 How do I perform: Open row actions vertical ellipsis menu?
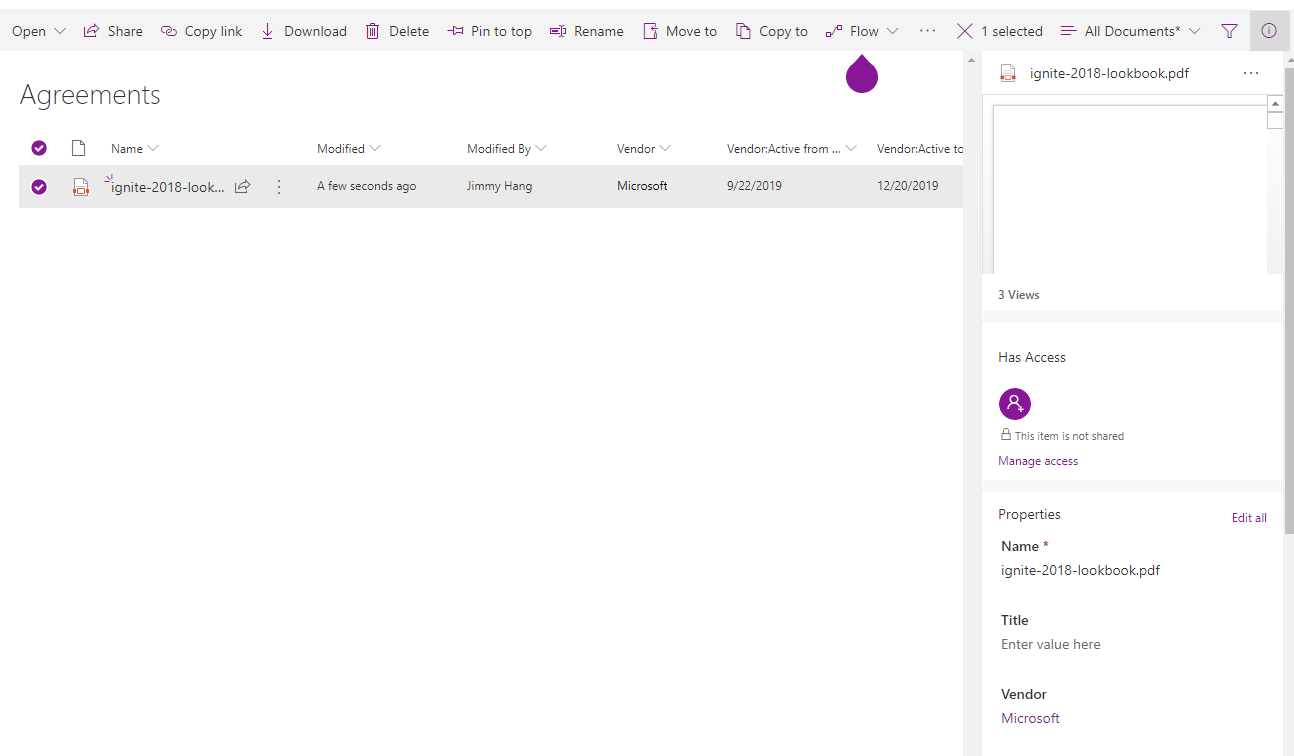[x=279, y=187]
